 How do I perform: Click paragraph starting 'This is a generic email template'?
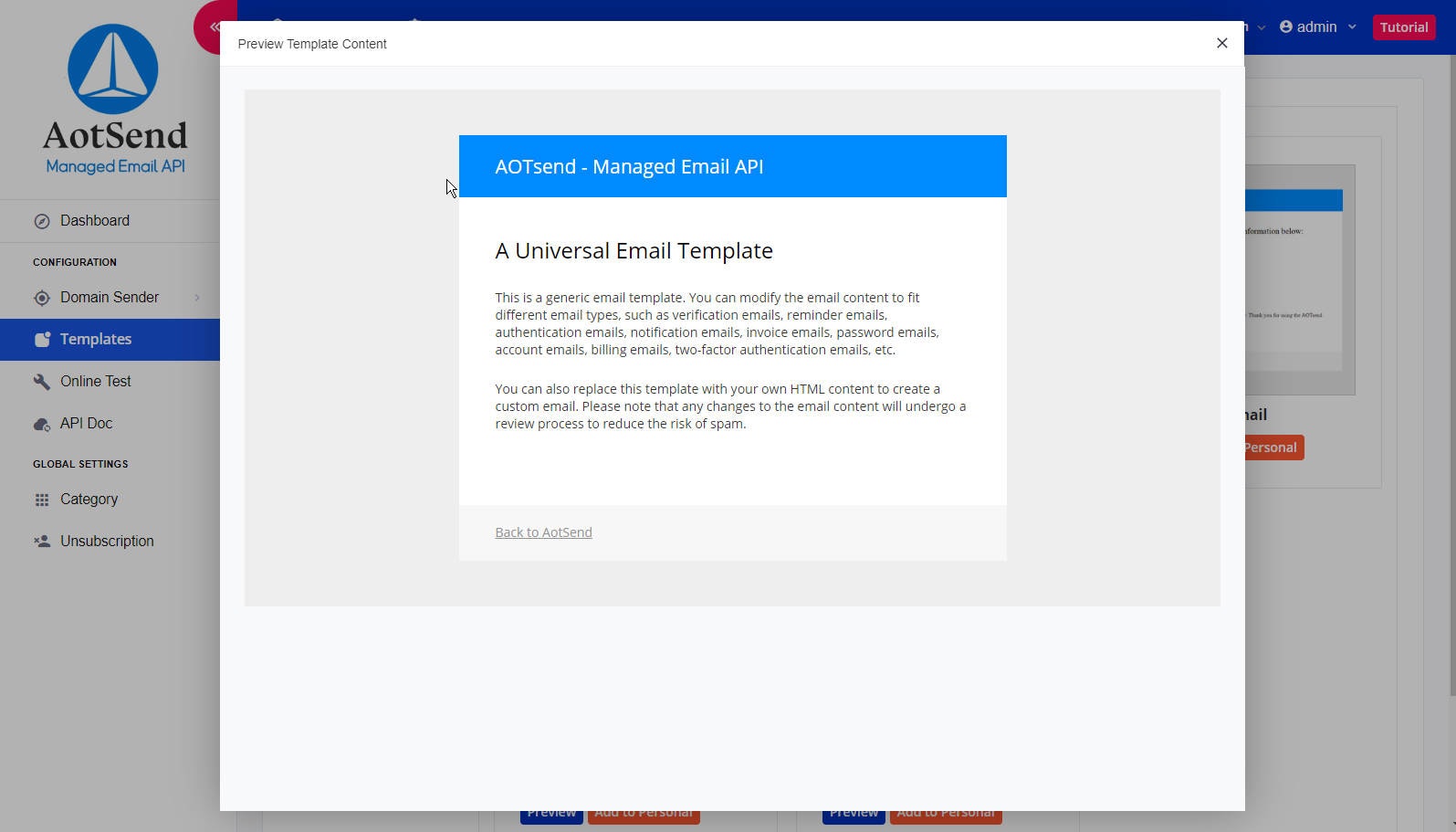tap(717, 323)
